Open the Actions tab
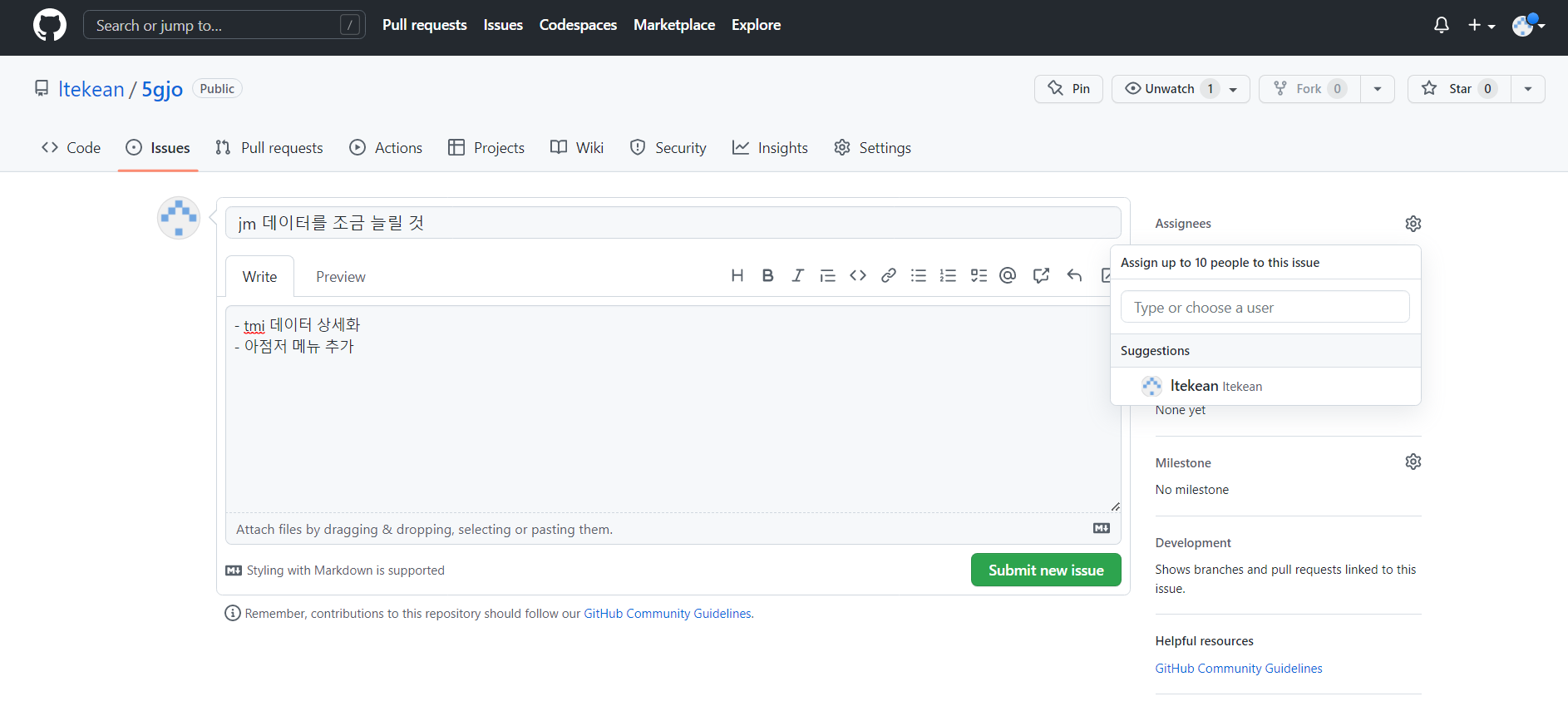Image resolution: width=1568 pixels, height=726 pixels. tap(387, 147)
